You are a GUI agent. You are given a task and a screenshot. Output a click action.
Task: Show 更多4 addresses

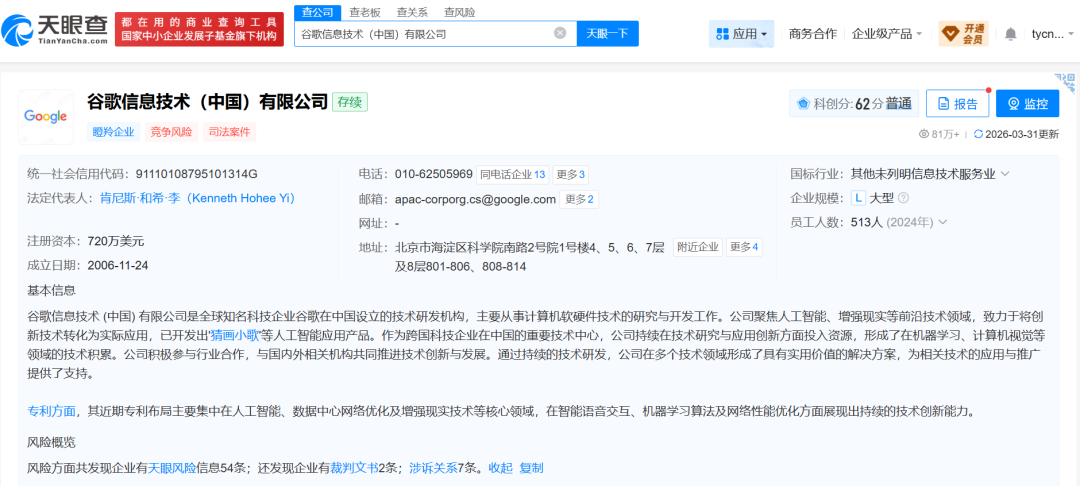point(744,247)
